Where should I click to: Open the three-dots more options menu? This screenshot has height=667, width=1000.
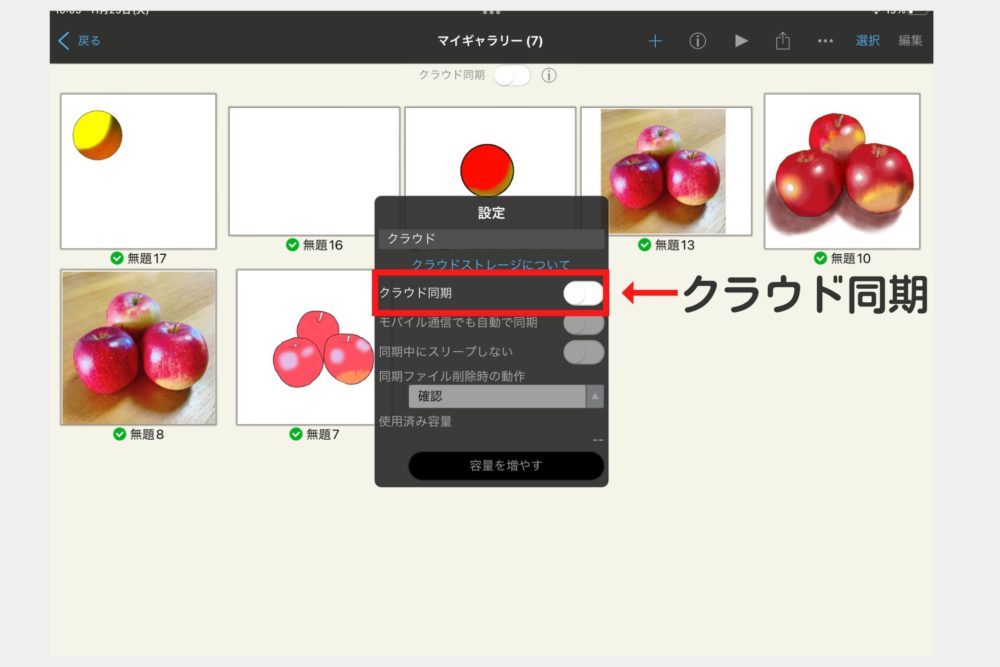click(825, 41)
